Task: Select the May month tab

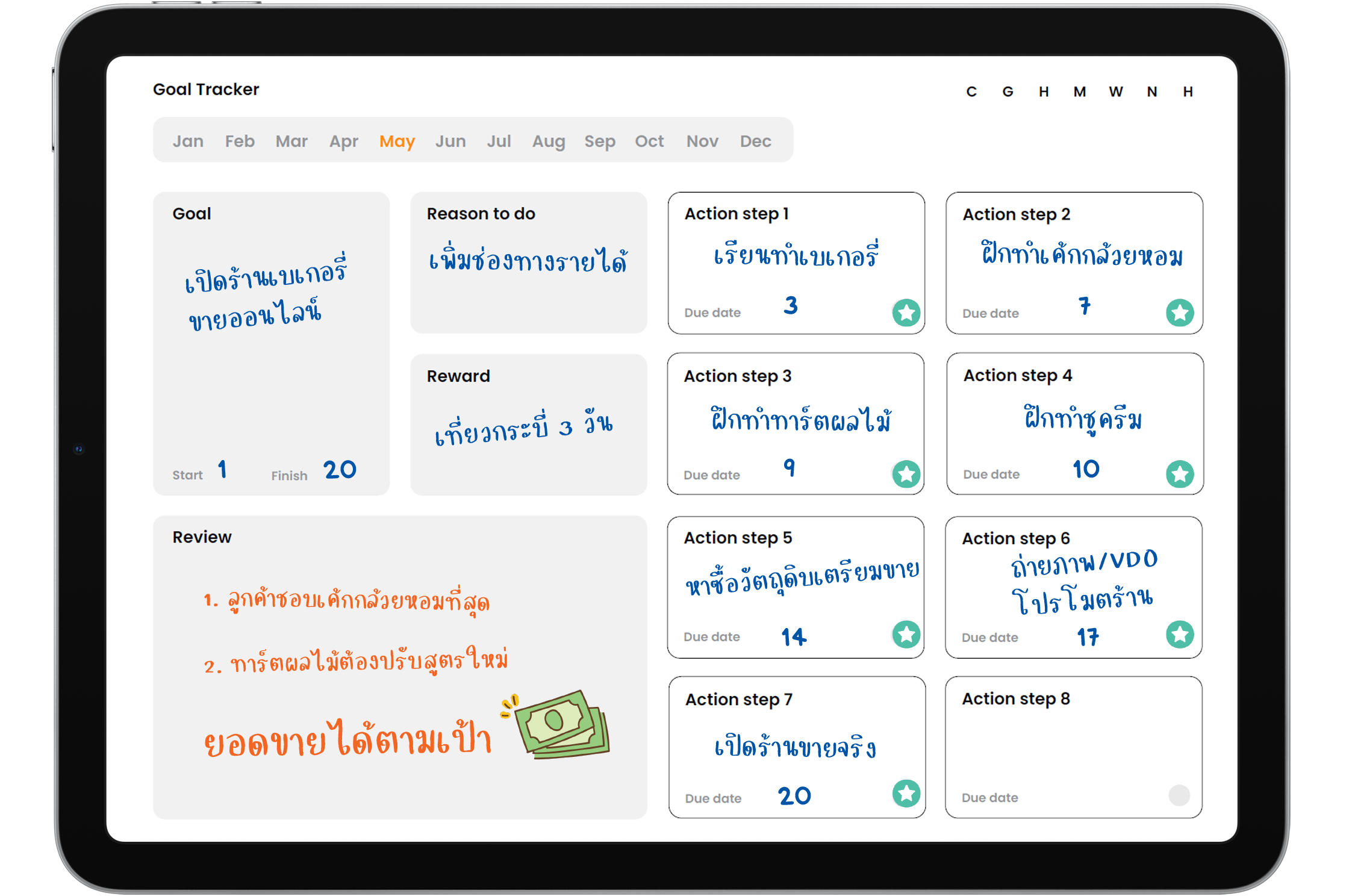Action: tap(397, 142)
